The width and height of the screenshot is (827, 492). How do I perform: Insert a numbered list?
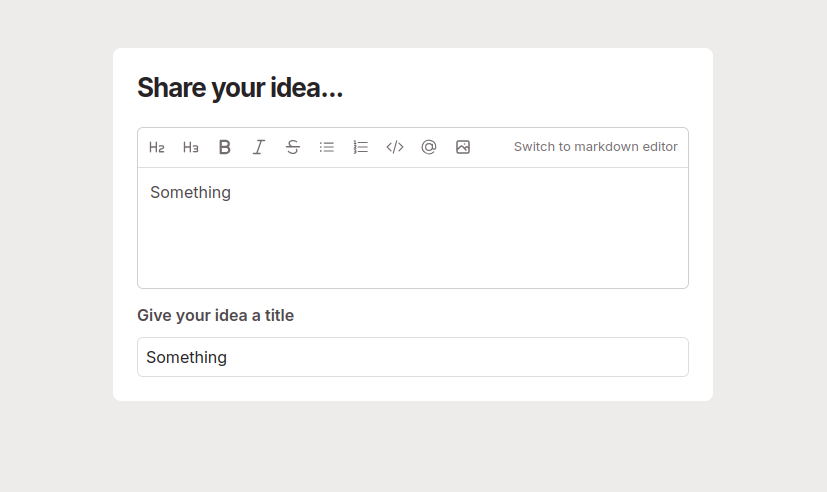click(x=361, y=147)
